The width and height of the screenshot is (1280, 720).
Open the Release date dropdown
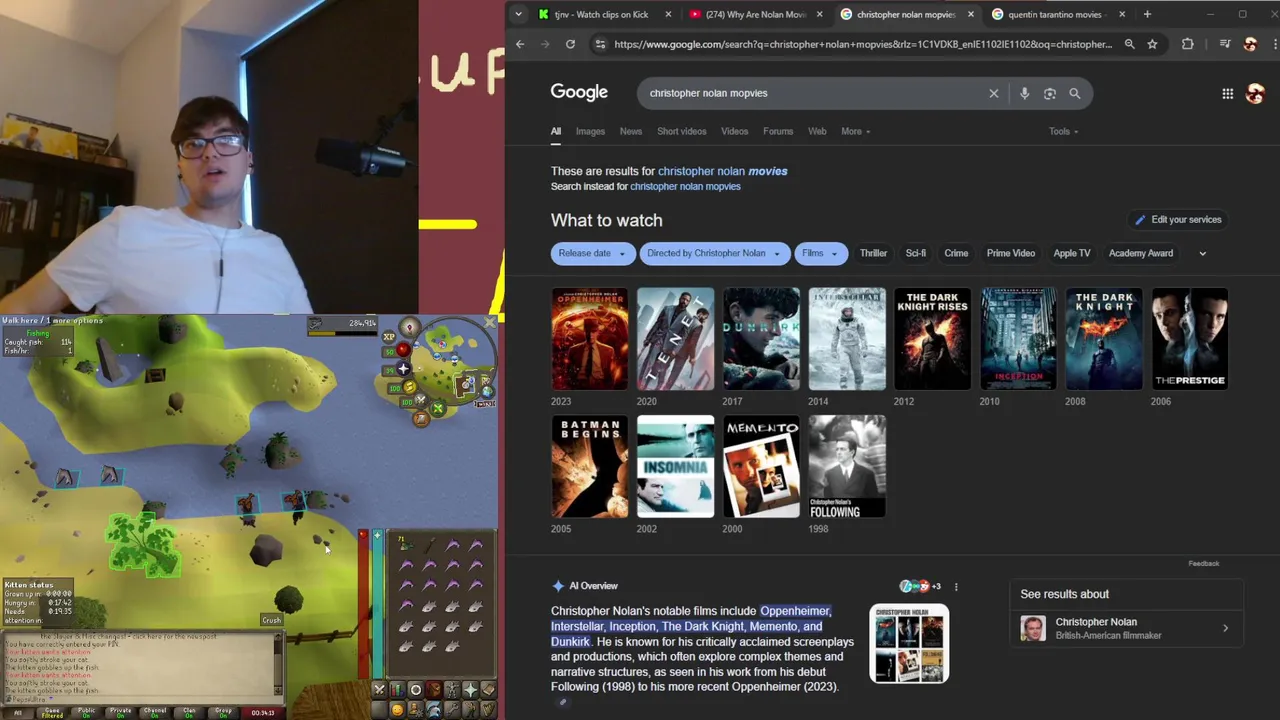(592, 253)
